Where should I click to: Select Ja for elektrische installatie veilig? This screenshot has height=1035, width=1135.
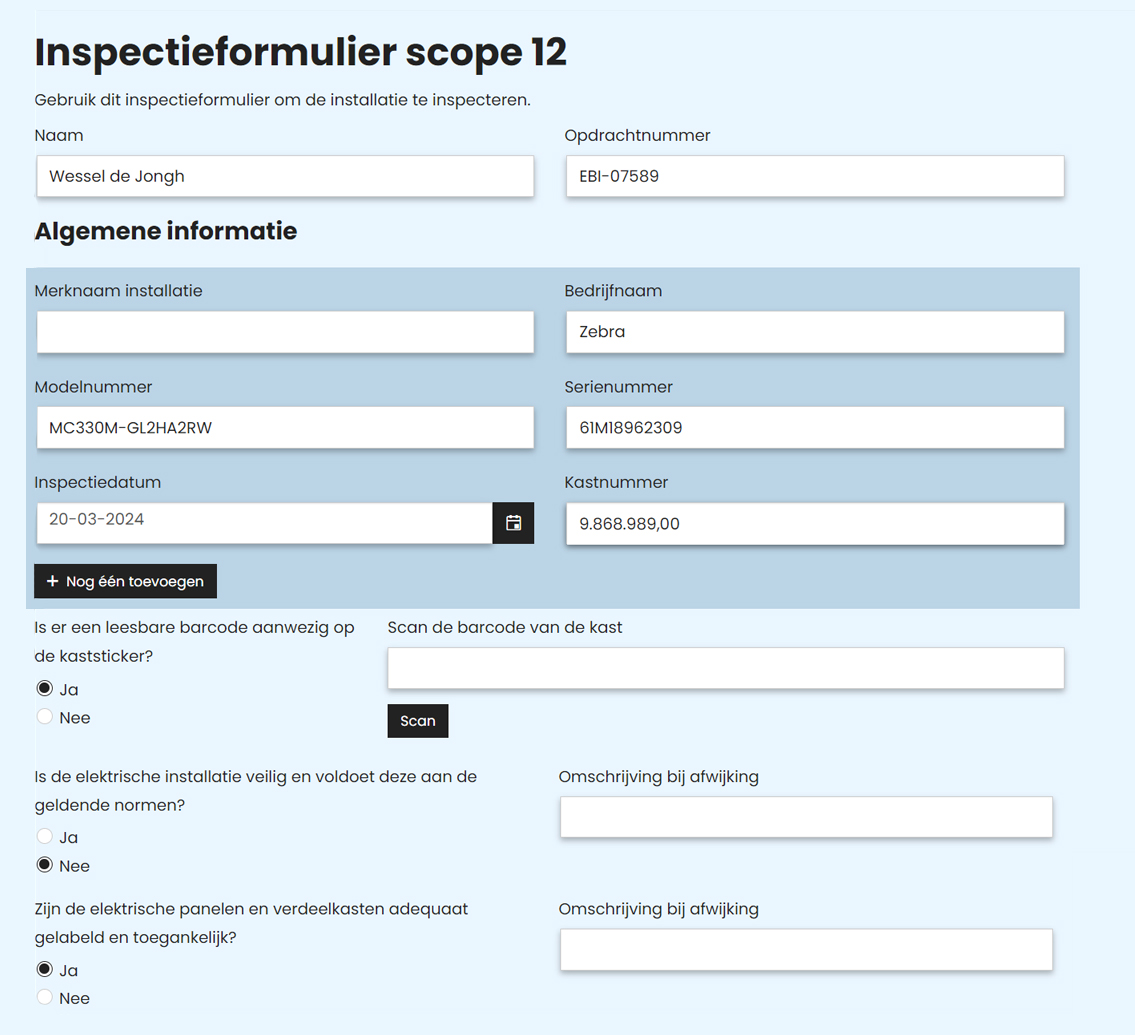coord(44,836)
